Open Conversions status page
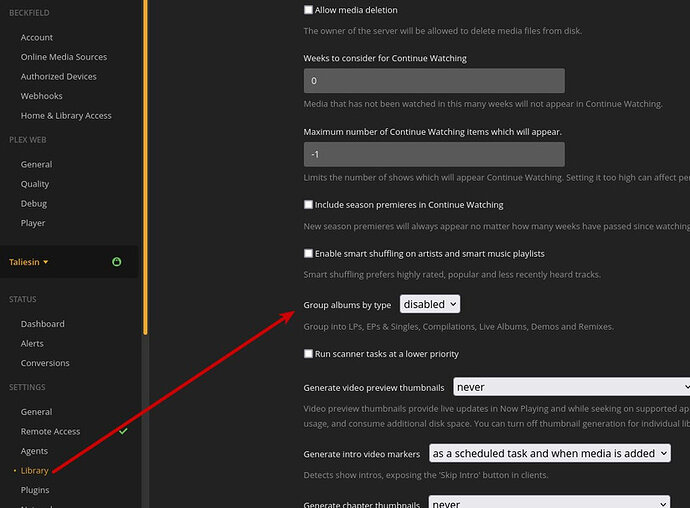This screenshot has height=508, width=690. [x=45, y=363]
